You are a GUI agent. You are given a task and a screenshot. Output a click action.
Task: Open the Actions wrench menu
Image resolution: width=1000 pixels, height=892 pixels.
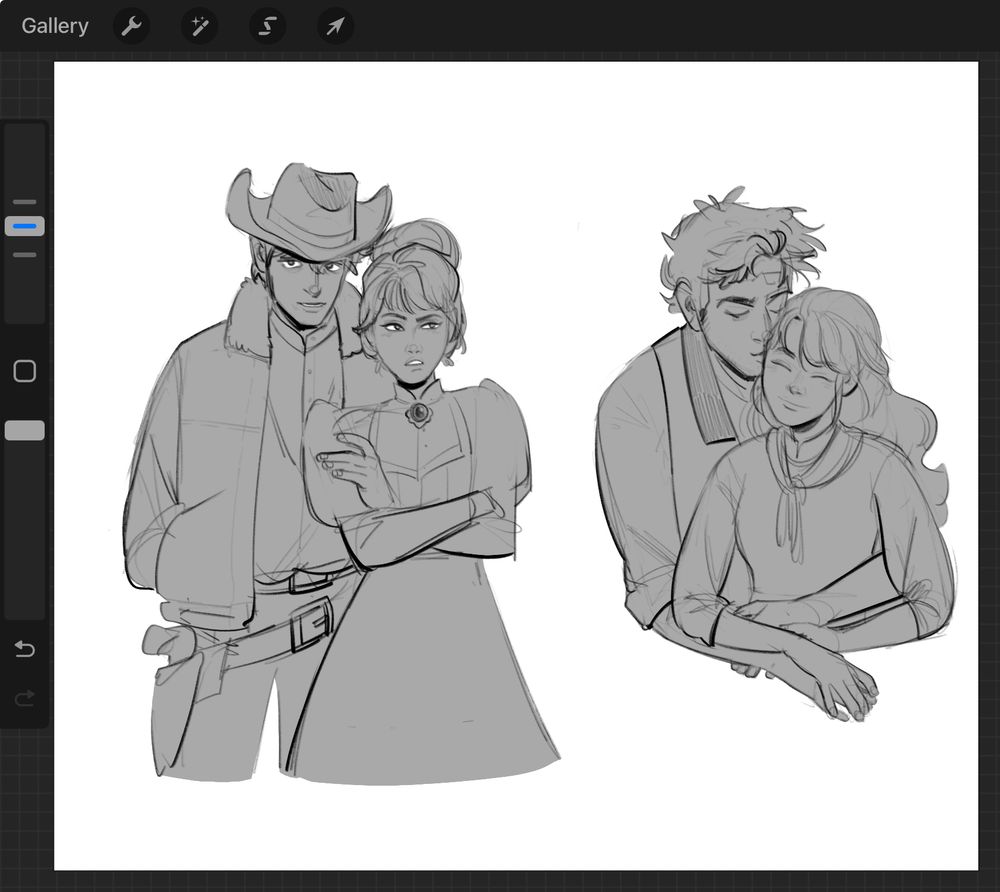pyautogui.click(x=131, y=26)
